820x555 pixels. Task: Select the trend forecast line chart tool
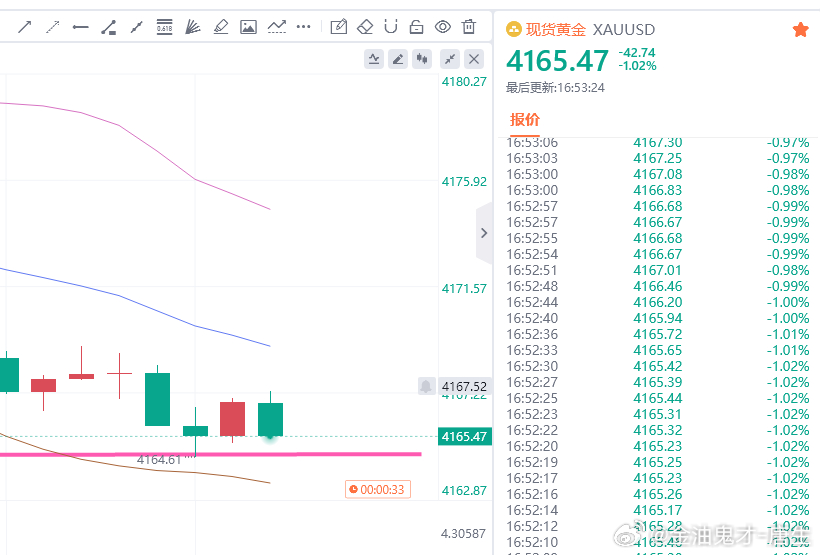(x=277, y=27)
